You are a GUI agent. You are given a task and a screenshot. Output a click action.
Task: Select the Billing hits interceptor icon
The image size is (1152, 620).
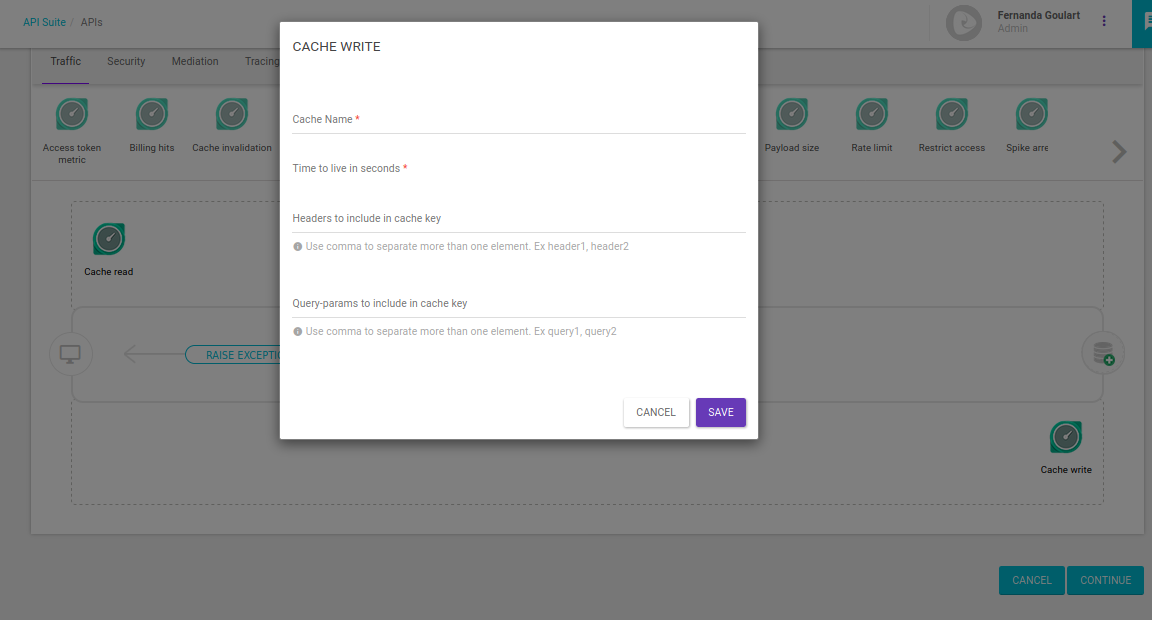[x=152, y=115]
